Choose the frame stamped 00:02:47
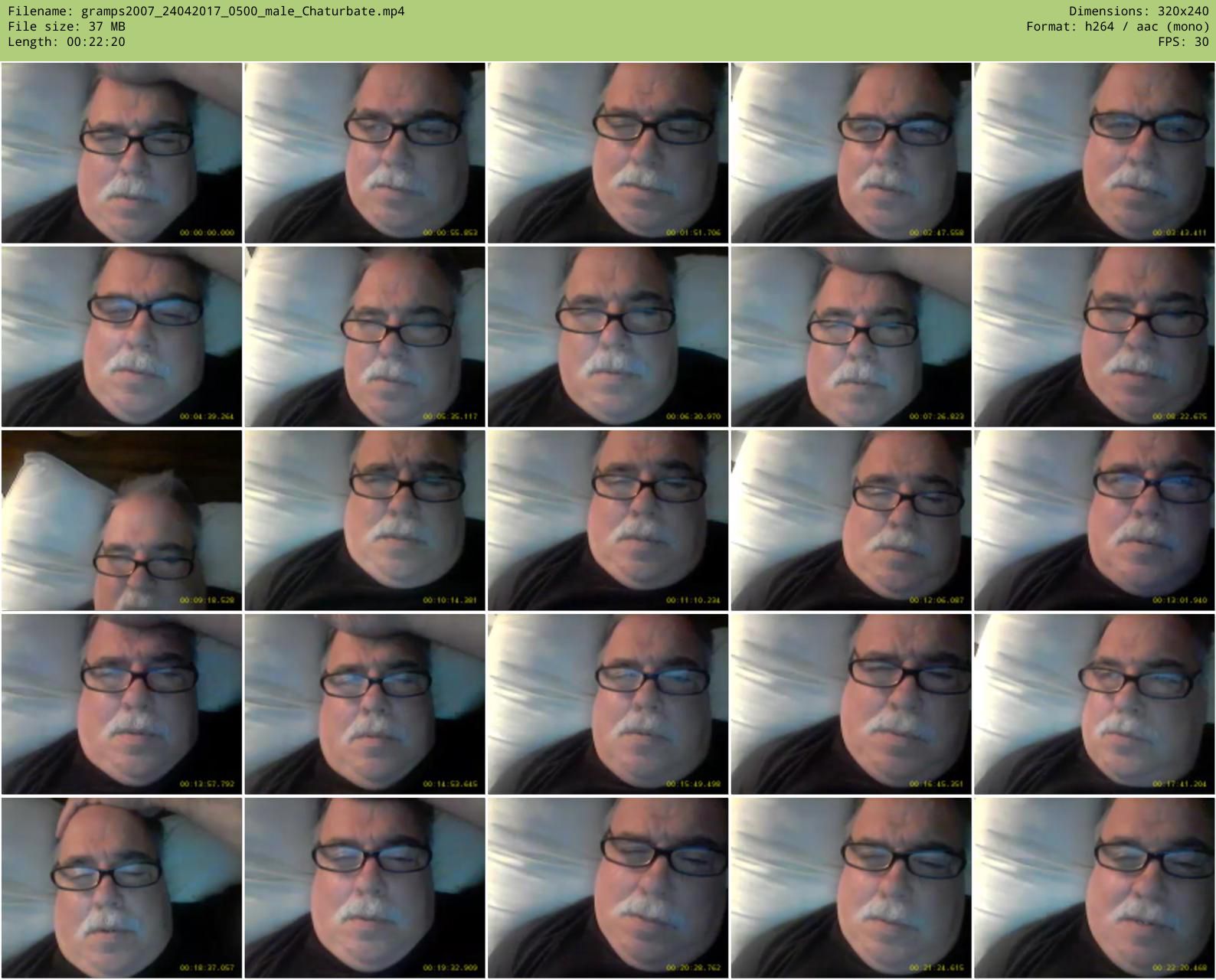The height and width of the screenshot is (980, 1216). click(x=851, y=153)
